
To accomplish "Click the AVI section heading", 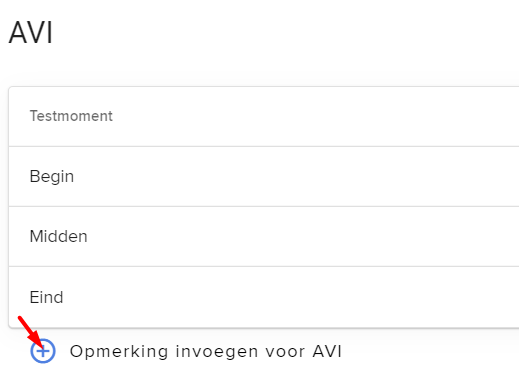I will (x=31, y=32).
